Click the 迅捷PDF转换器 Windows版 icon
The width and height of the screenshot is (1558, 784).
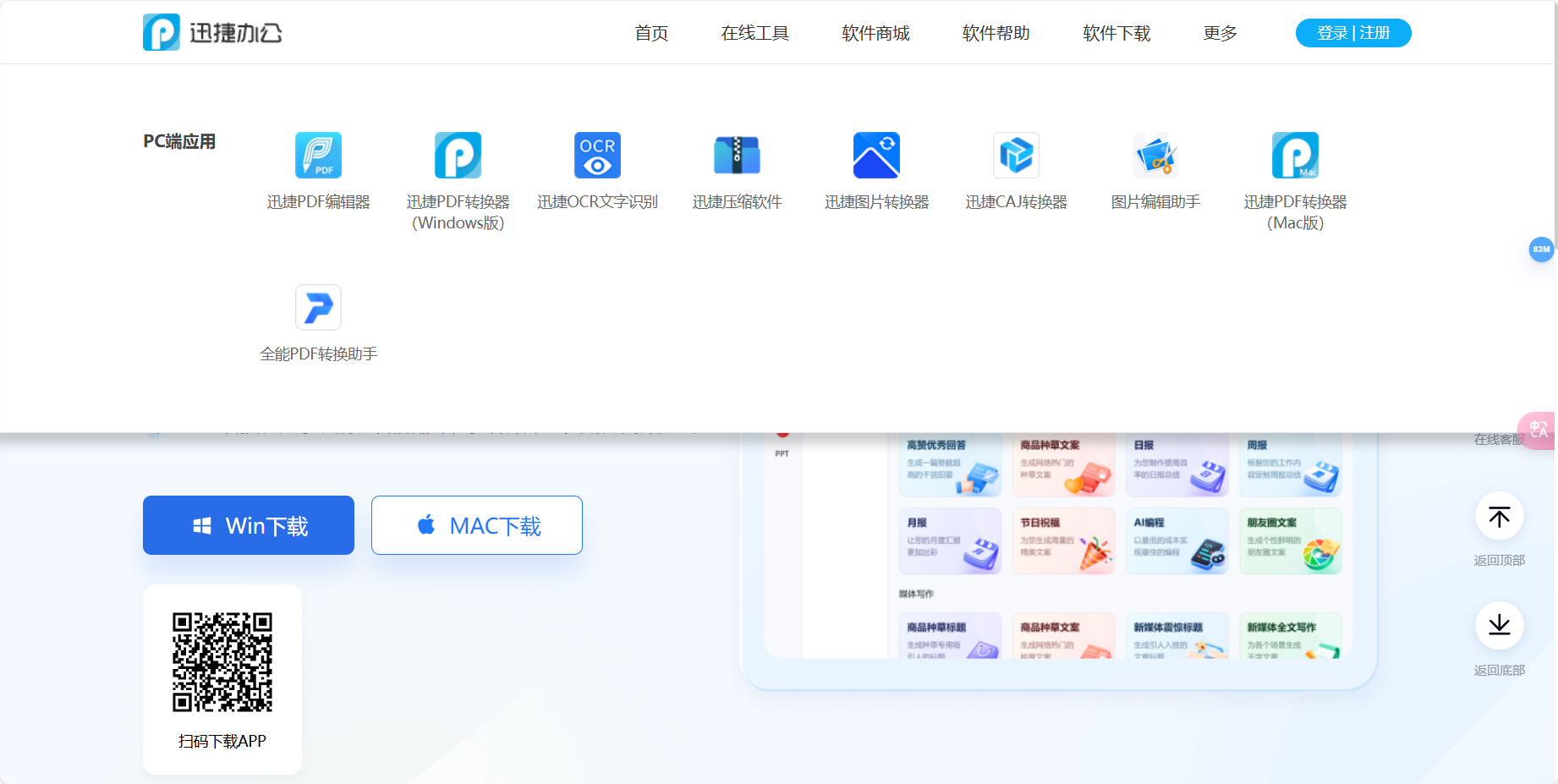[458, 156]
